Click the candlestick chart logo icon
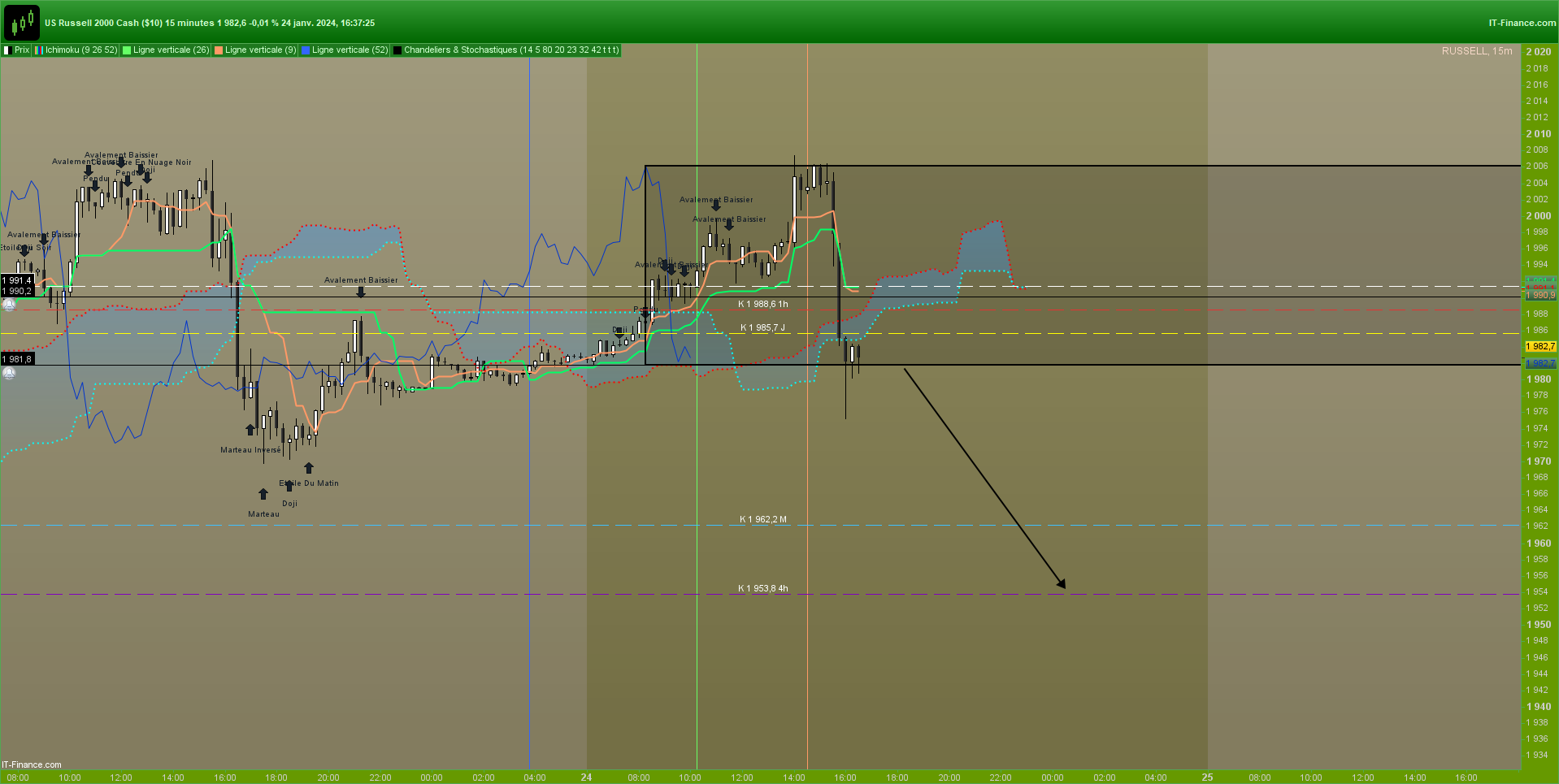This screenshot has width=1559, height=784. (x=21, y=23)
